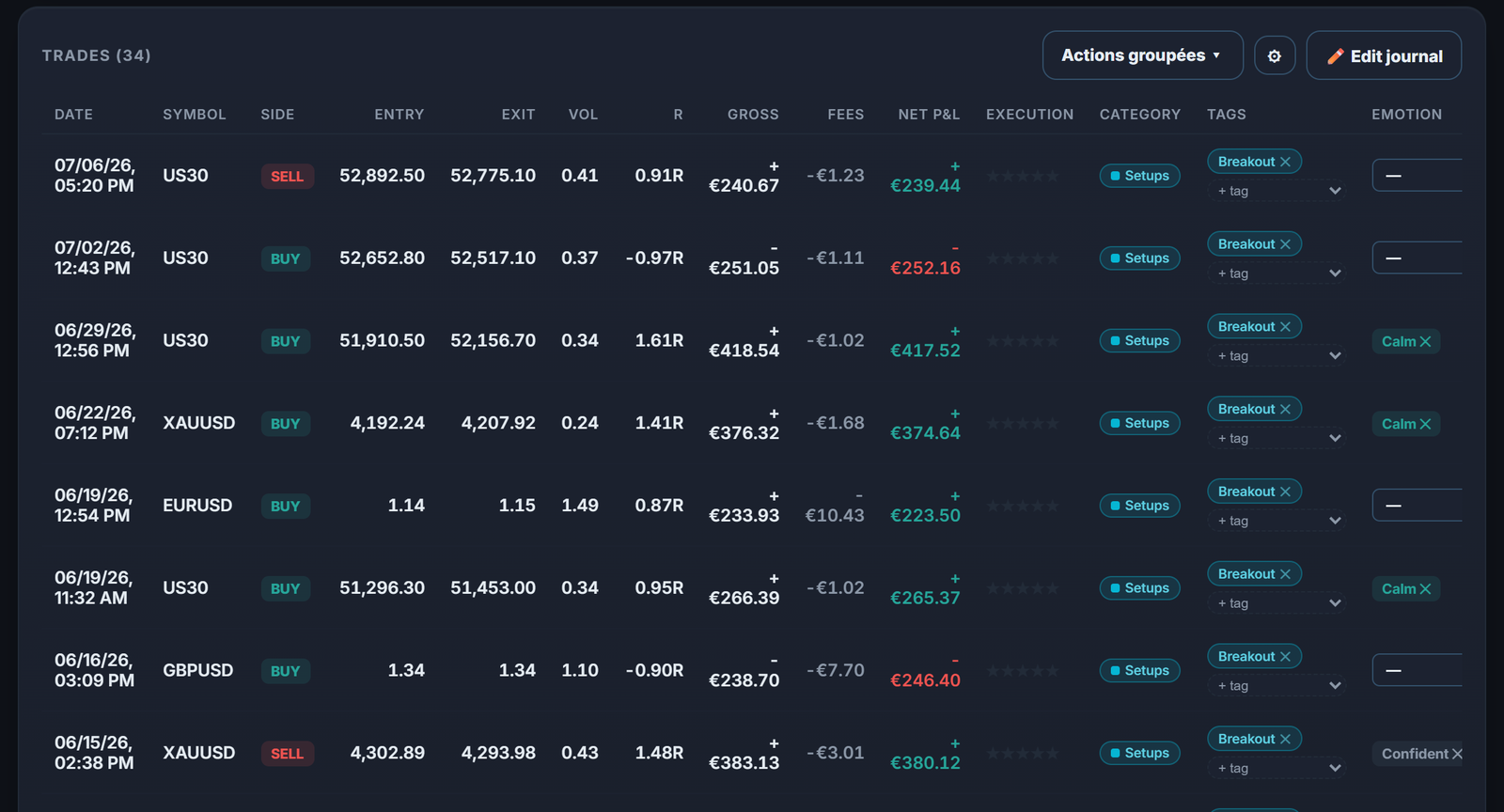This screenshot has height=812, width=1504.
Task: Remove Breakout tag on 07/06/26 trade
Action: (x=1285, y=162)
